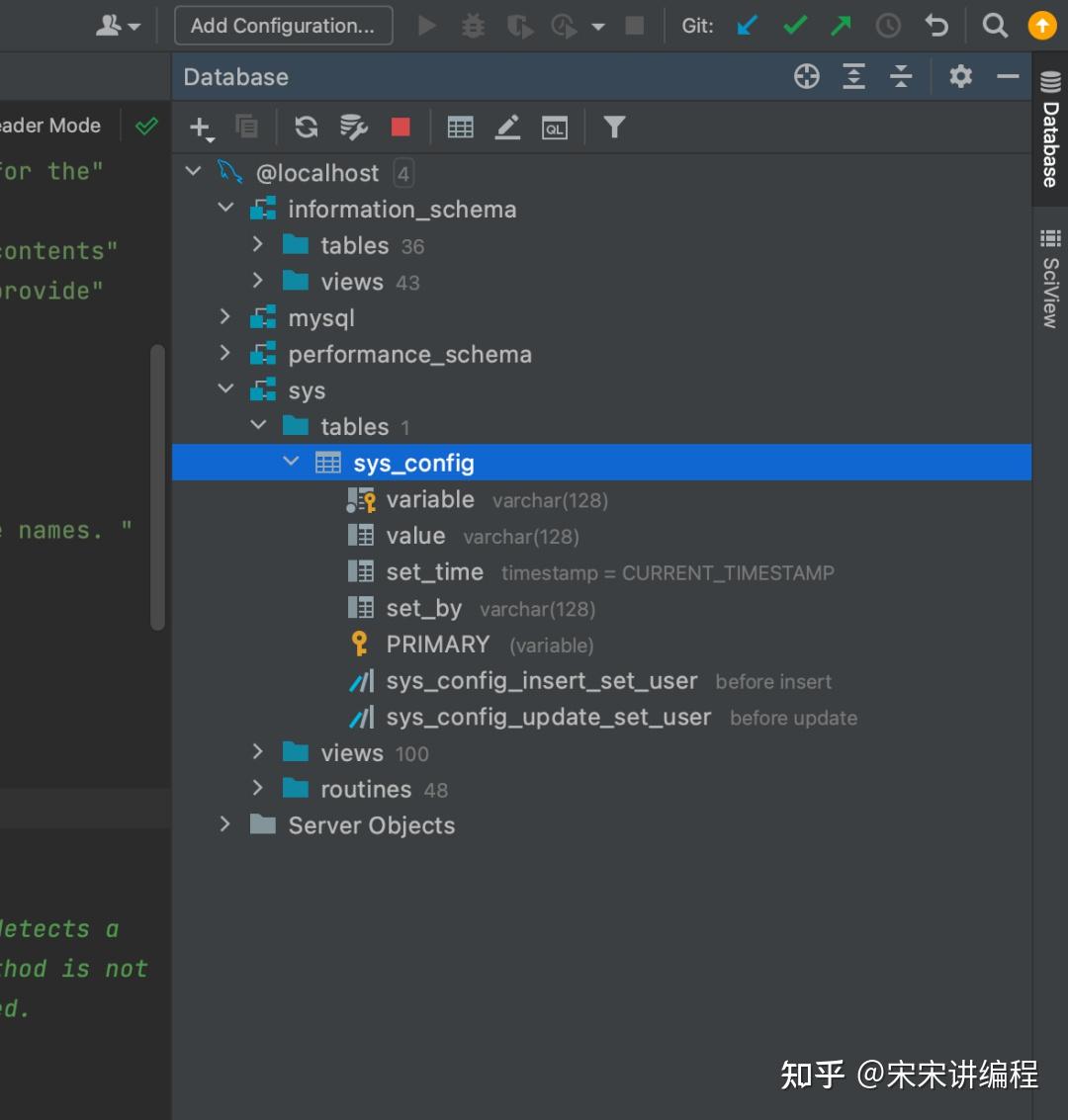Open Data Source Properties wrench icon

pyautogui.click(x=353, y=127)
